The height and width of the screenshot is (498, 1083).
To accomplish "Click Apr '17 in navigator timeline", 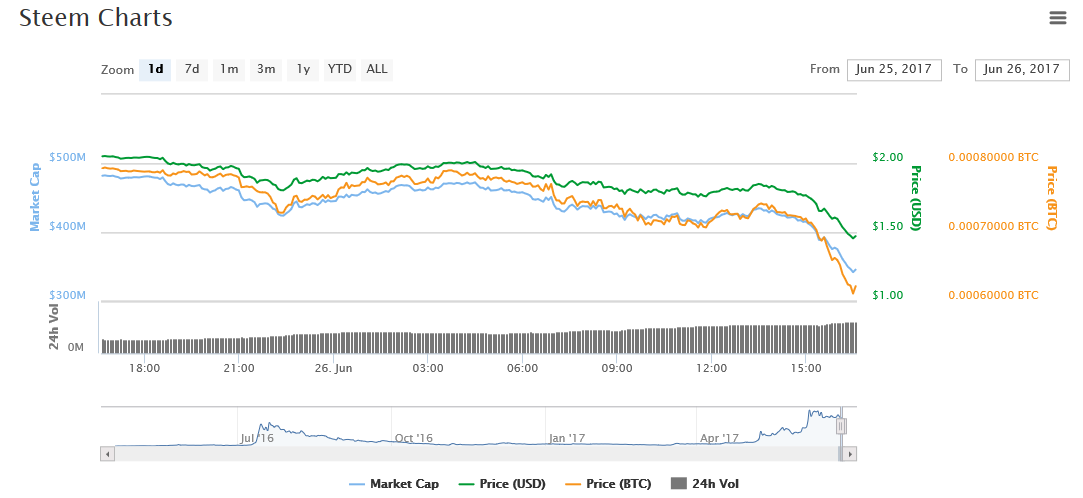I will click(720, 438).
